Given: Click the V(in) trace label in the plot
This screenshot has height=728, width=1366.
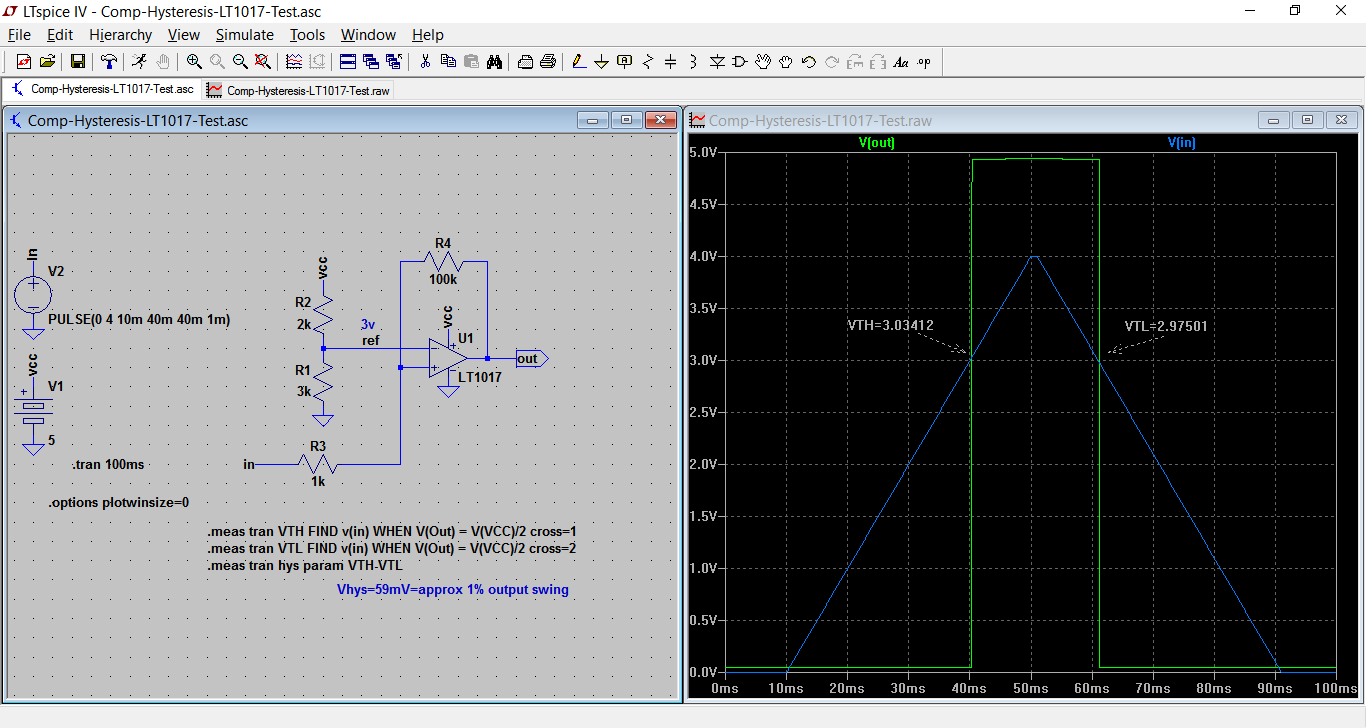Looking at the screenshot, I should [1182, 143].
